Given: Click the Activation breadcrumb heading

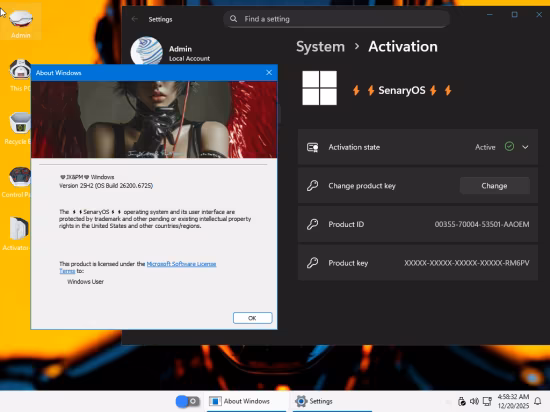Looking at the screenshot, I should pyautogui.click(x=403, y=47).
